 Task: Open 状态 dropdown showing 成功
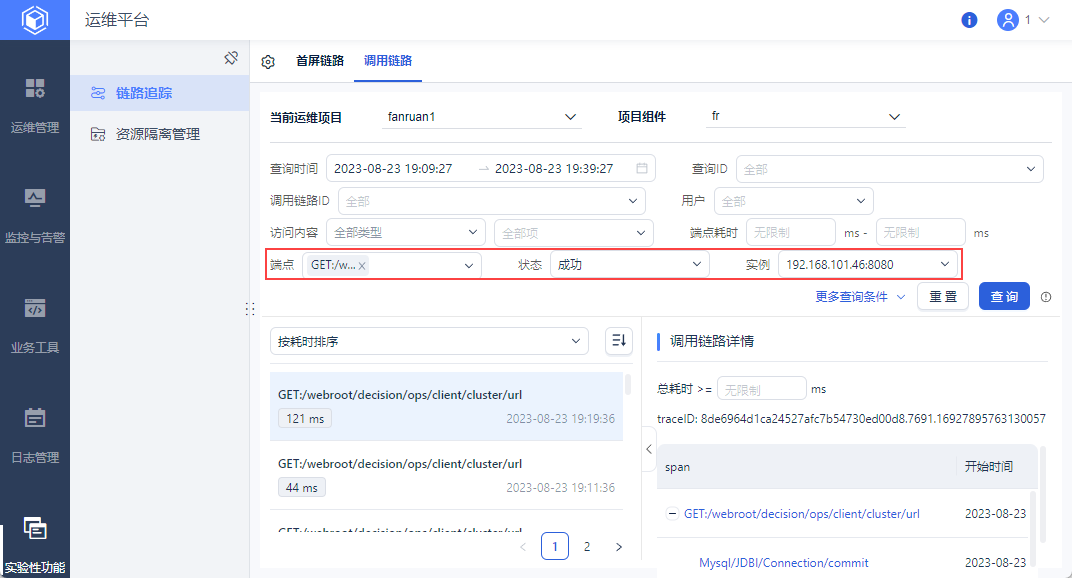pos(630,265)
